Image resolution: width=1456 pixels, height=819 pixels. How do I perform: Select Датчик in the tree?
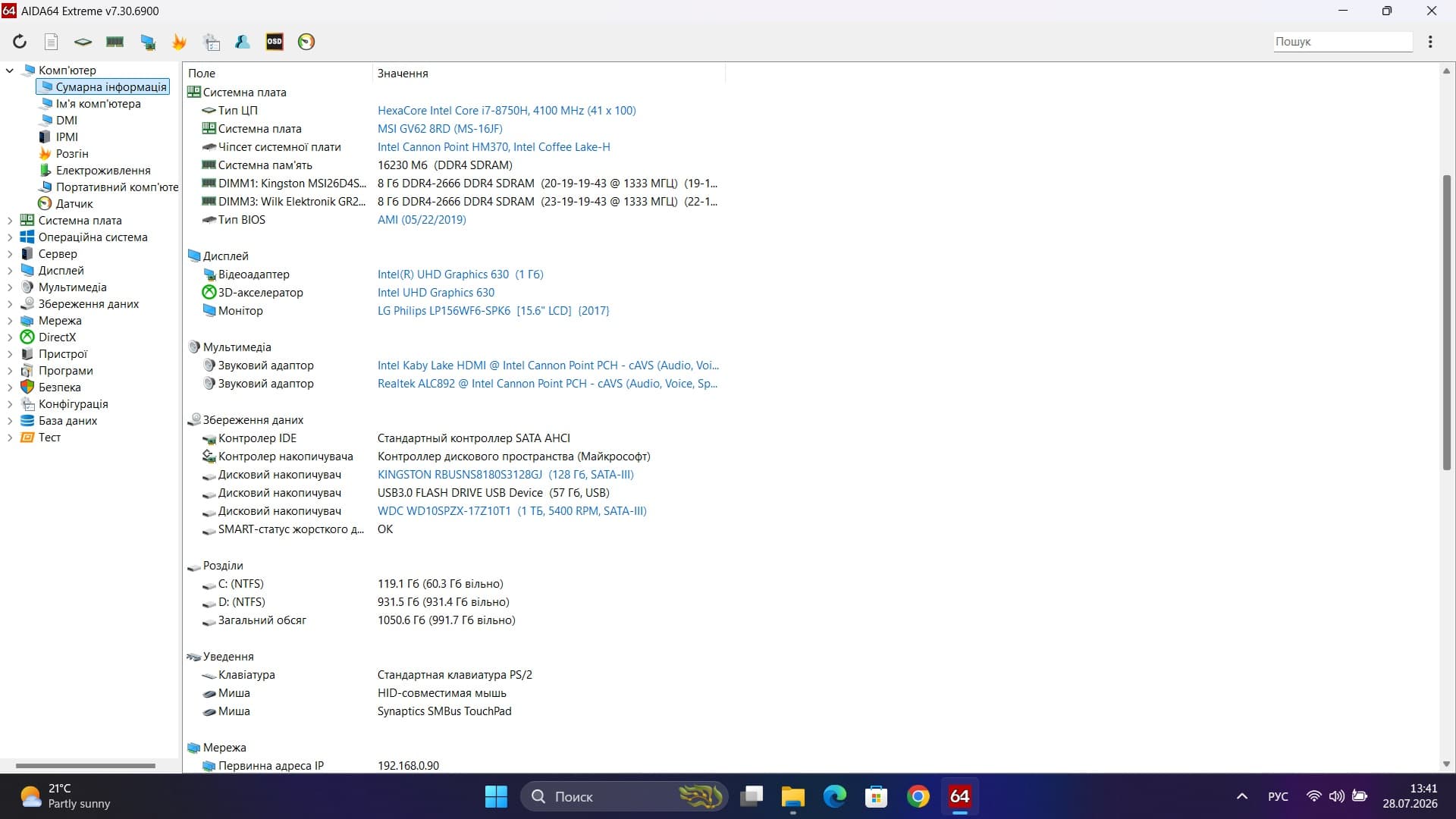[x=74, y=204]
